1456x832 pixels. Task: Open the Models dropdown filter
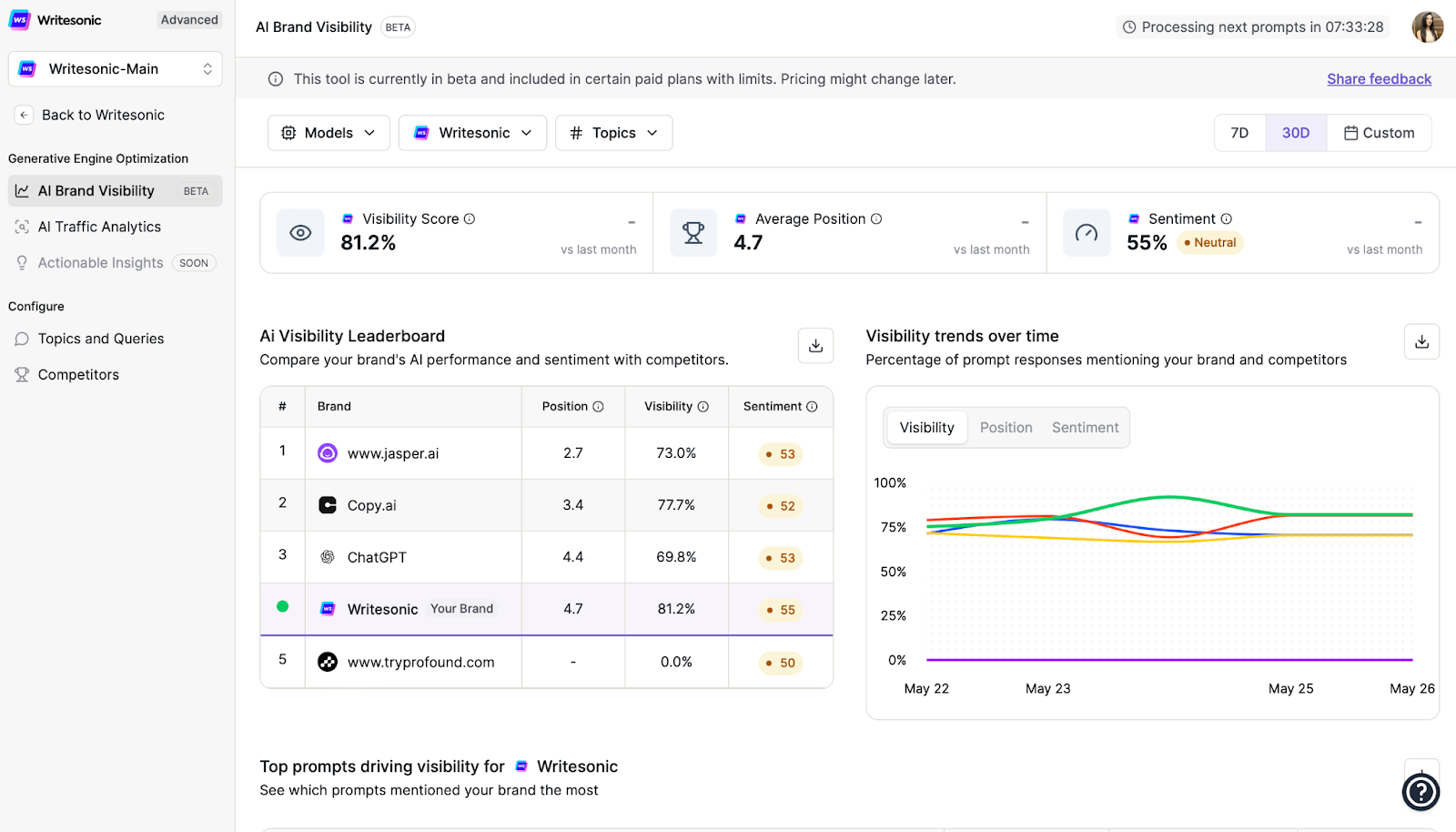point(329,133)
